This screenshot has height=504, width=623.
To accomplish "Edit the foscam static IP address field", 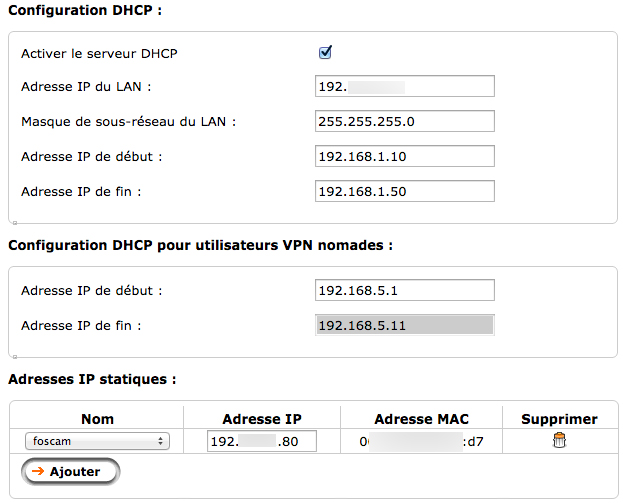I will coord(261,441).
